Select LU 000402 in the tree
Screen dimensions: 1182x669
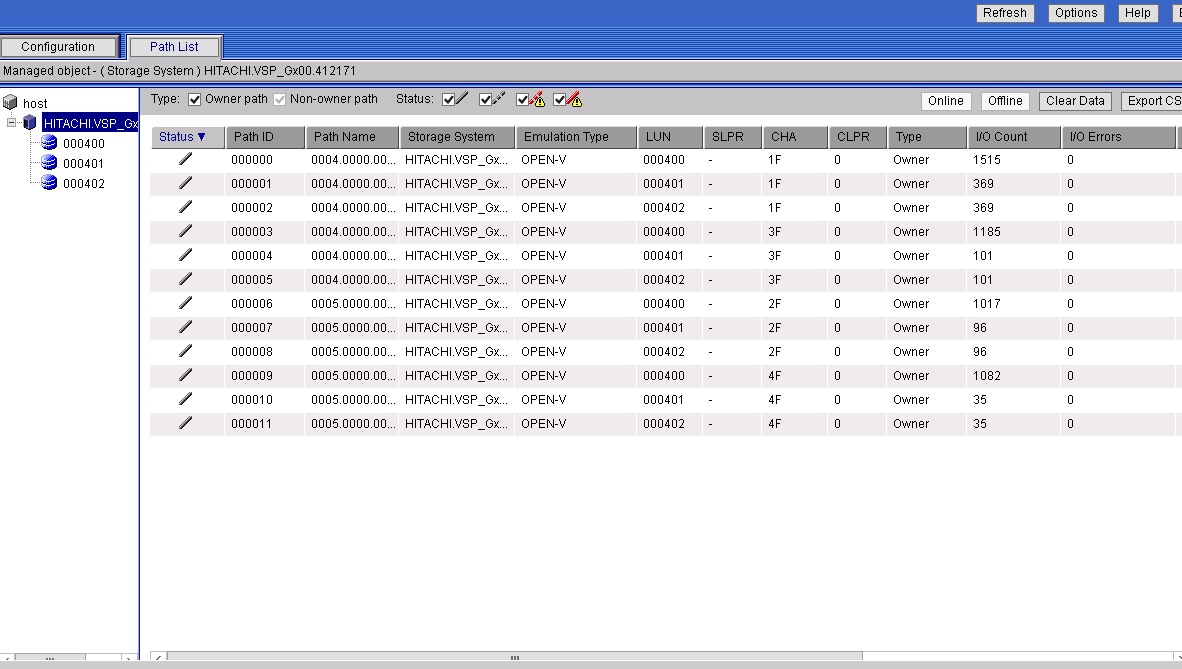84,183
